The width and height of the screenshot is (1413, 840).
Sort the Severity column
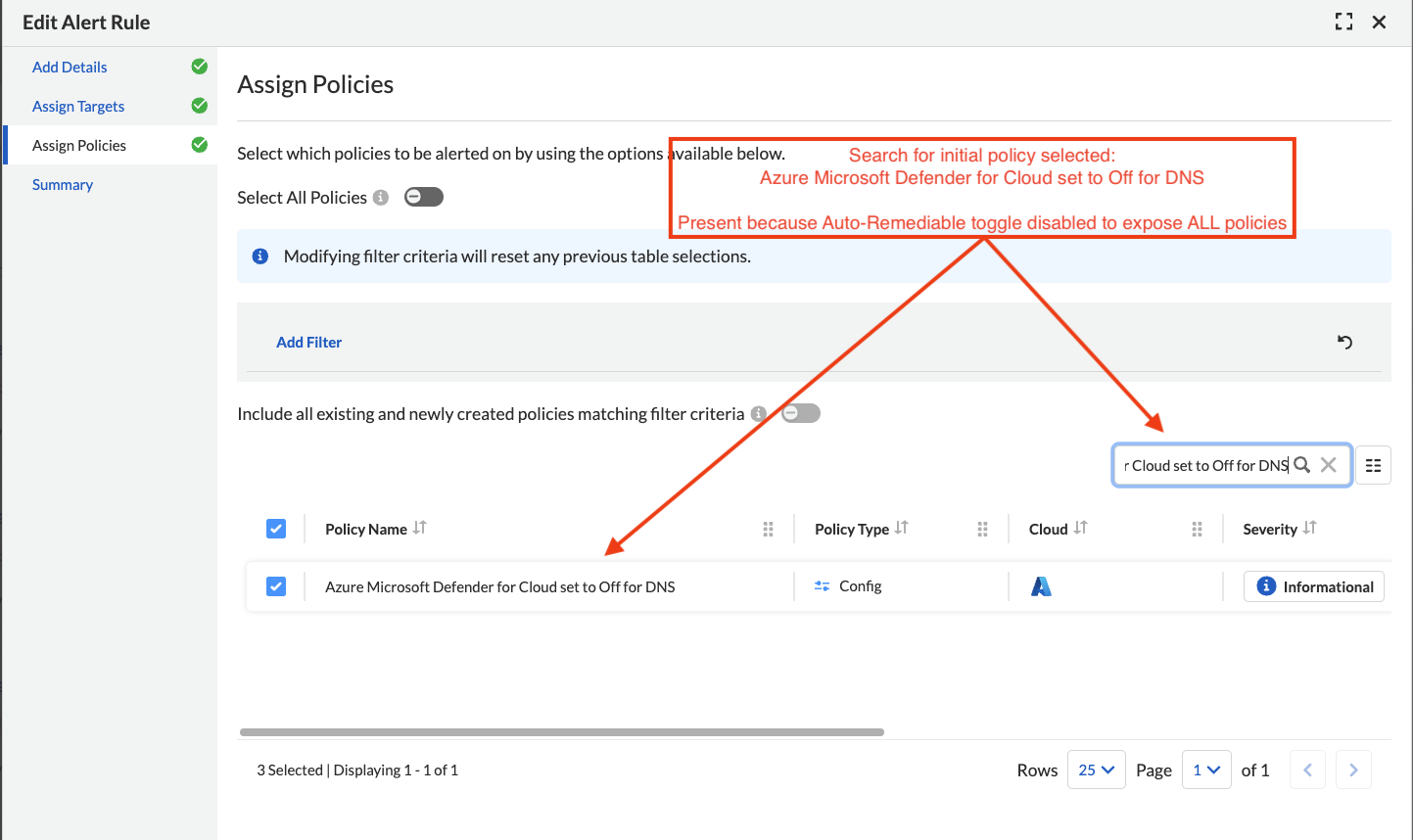pyautogui.click(x=1310, y=528)
